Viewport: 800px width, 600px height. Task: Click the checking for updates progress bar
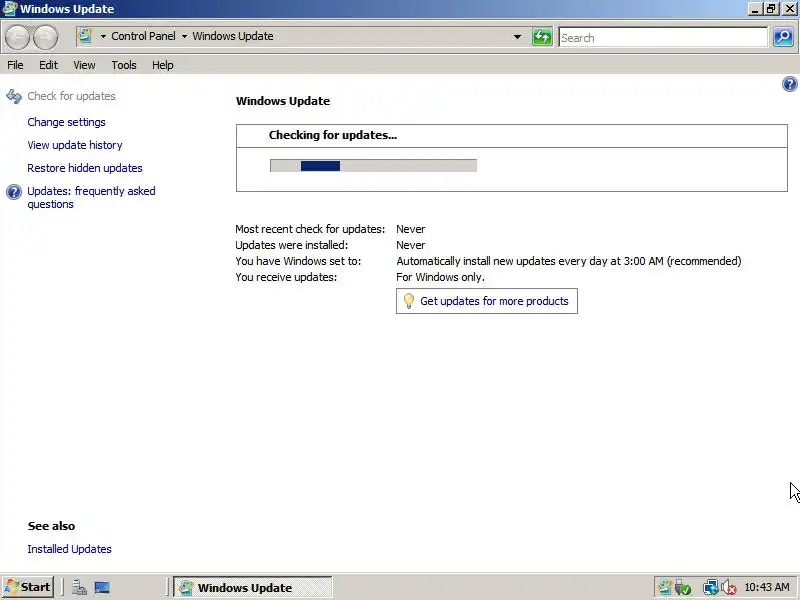coord(373,165)
